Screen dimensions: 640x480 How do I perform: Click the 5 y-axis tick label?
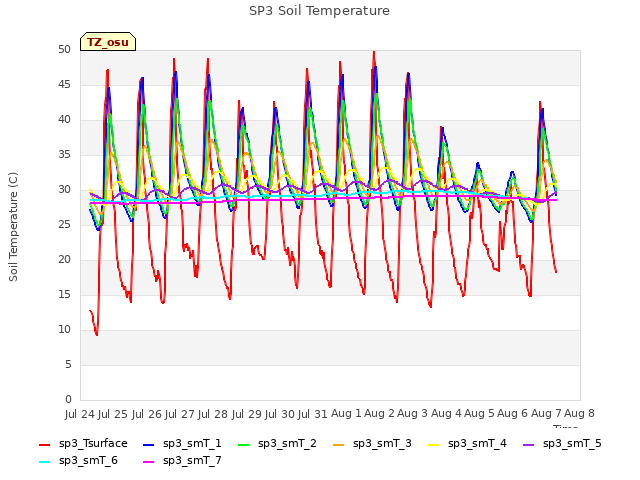(68, 364)
